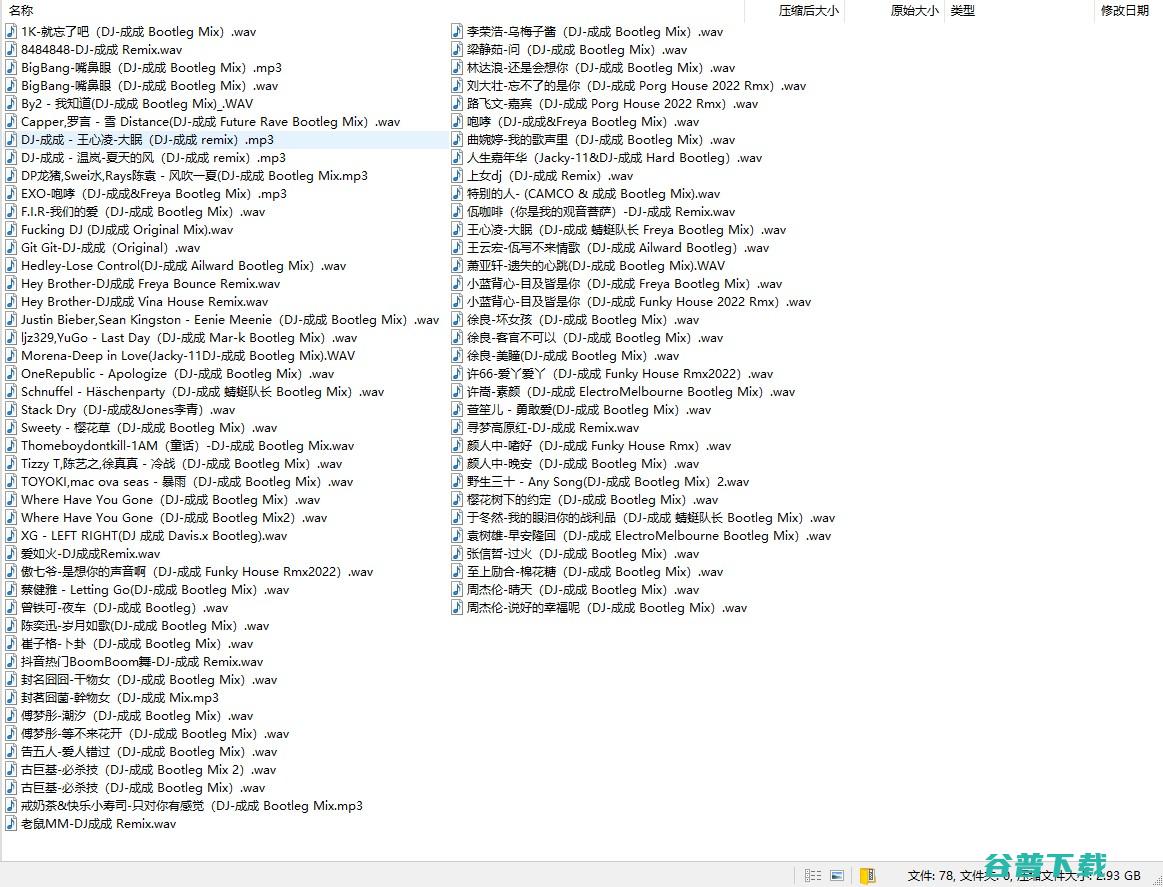Click the icon beside Hedley-Lose Control

pos(11,266)
